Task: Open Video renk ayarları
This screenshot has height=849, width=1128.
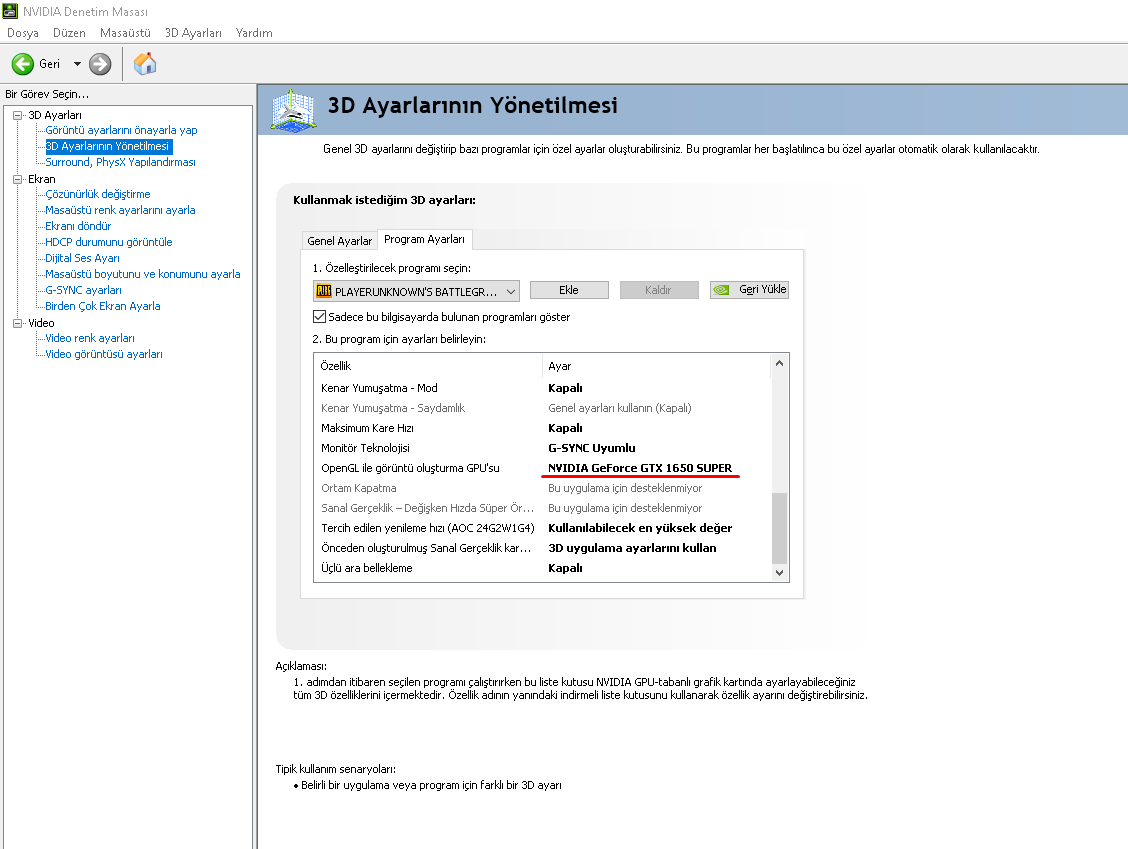Action: coord(90,338)
